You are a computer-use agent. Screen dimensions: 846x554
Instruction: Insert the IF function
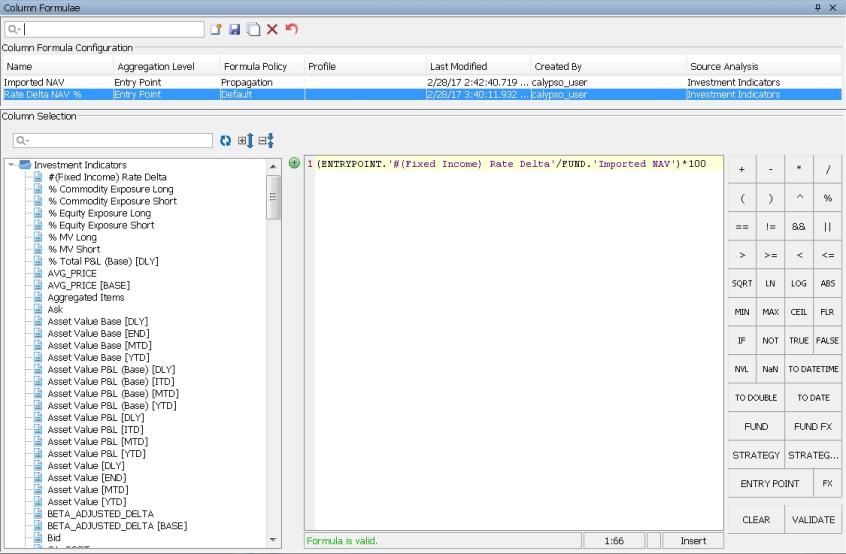(742, 340)
